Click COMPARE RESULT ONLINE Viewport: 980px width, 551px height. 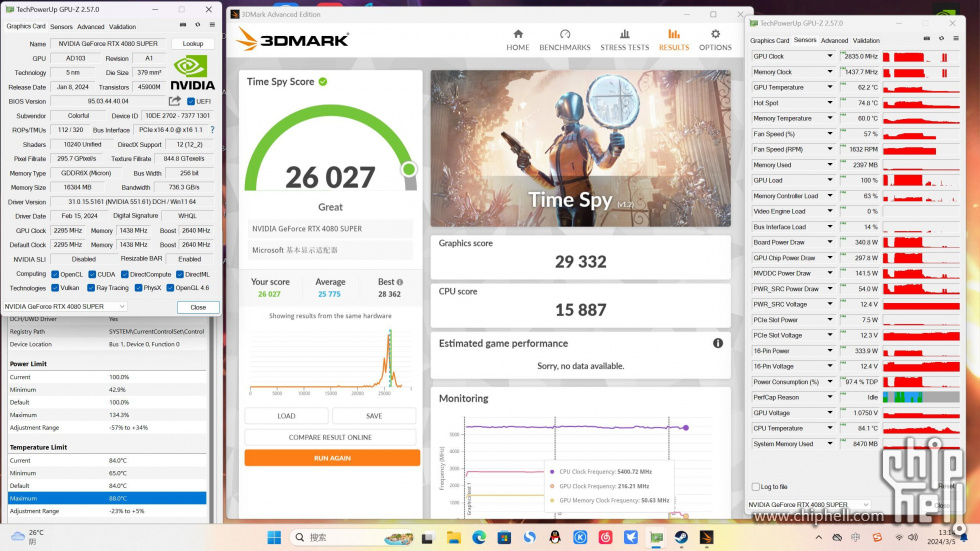tap(330, 437)
